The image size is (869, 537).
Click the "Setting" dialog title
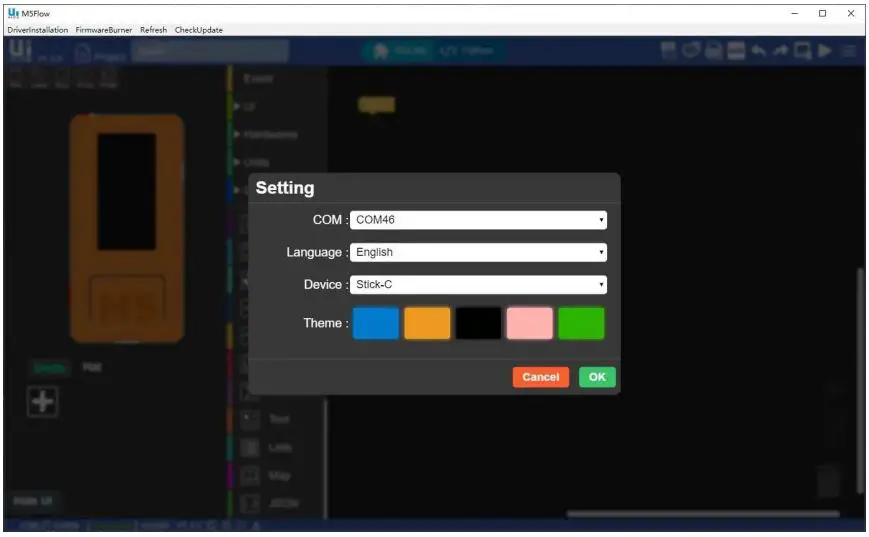285,188
